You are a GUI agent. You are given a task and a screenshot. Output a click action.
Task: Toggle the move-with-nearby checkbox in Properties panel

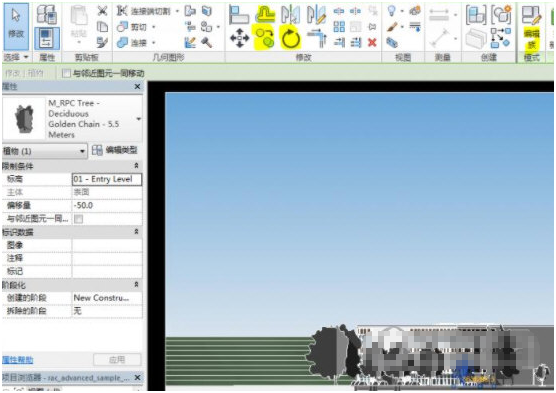[78, 219]
